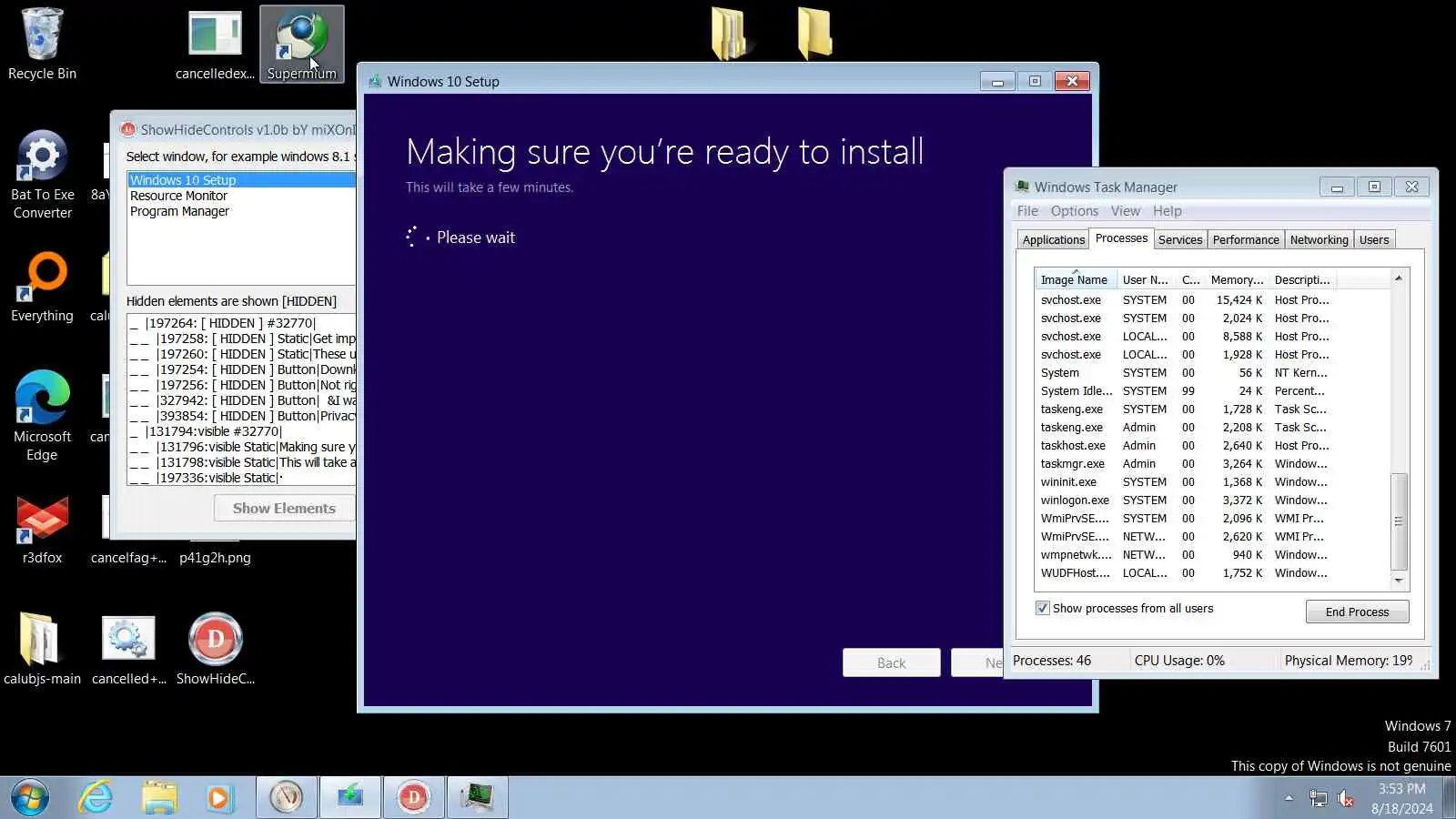Select the calubjs-main folder on desktop
This screenshot has width=1456, height=819.
click(x=42, y=648)
